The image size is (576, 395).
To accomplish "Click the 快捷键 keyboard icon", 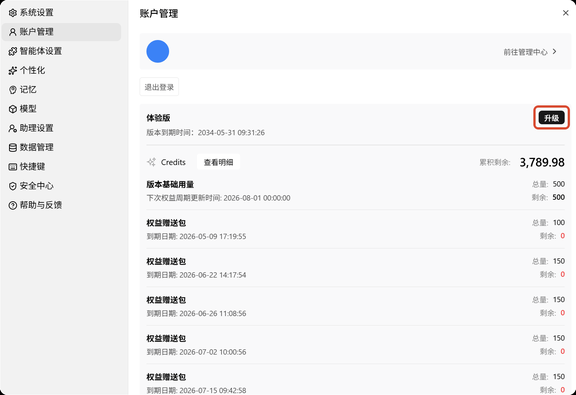I will point(12,167).
